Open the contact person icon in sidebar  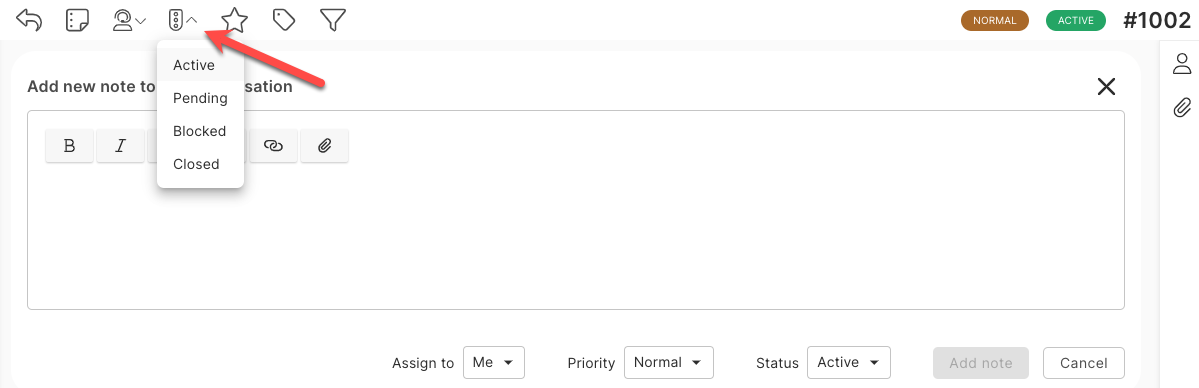[x=1183, y=64]
